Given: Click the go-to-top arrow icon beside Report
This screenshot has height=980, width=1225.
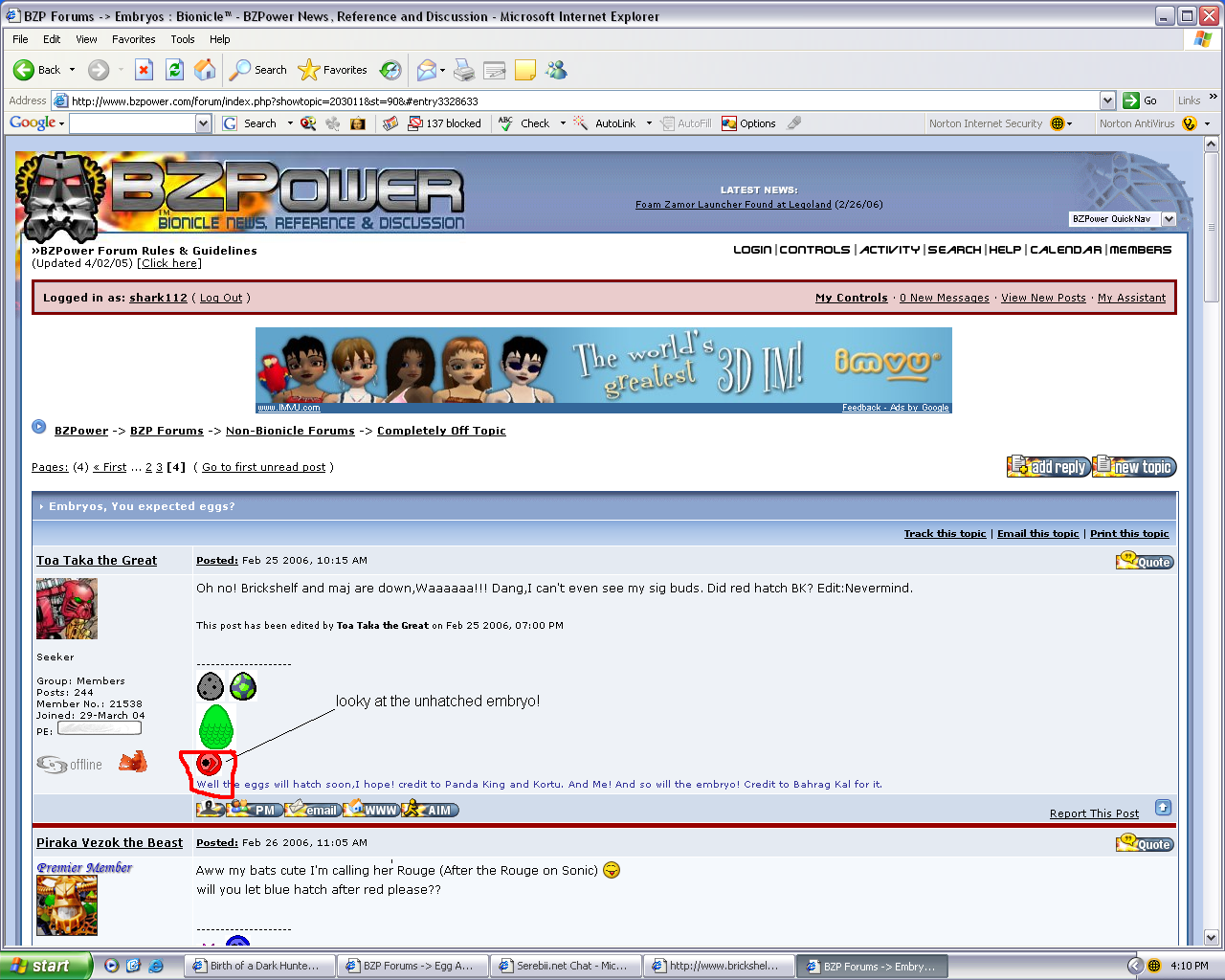Looking at the screenshot, I should 1163,808.
